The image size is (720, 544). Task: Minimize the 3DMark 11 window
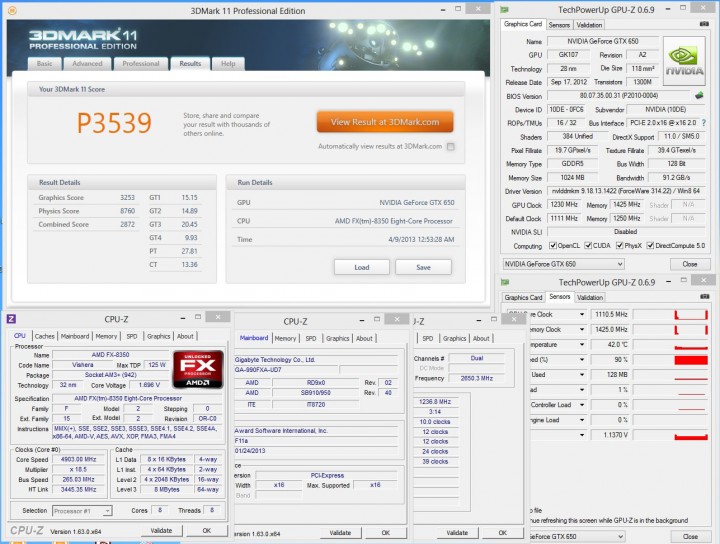point(443,9)
